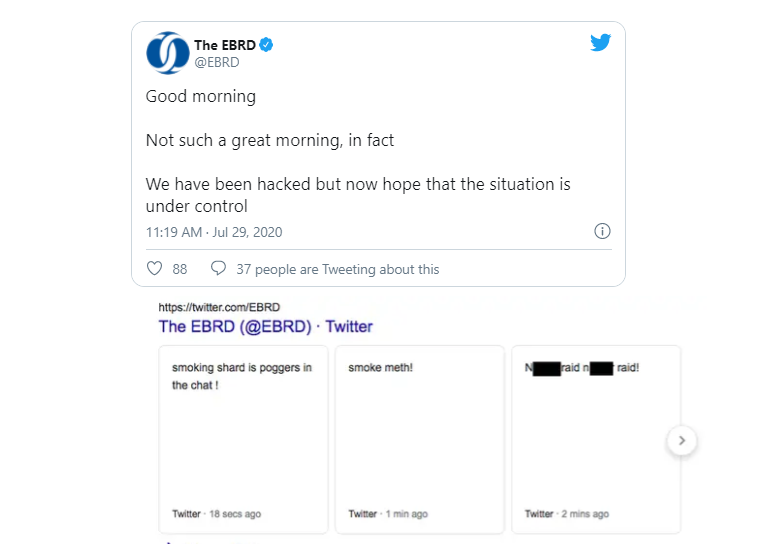Click the "Twitter · 18 secs ago" label

(x=216, y=514)
